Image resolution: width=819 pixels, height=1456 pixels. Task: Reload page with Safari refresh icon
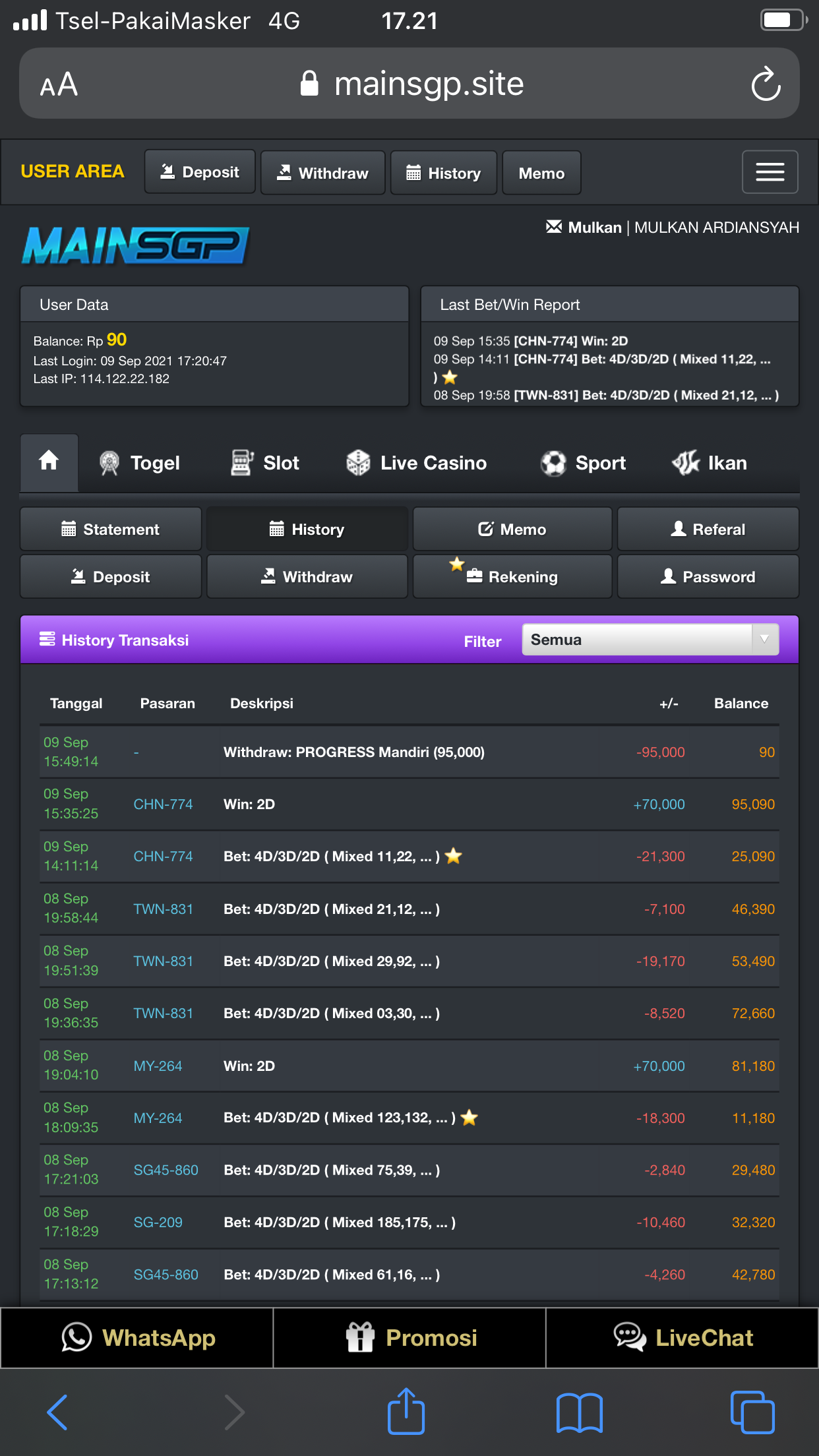click(765, 84)
